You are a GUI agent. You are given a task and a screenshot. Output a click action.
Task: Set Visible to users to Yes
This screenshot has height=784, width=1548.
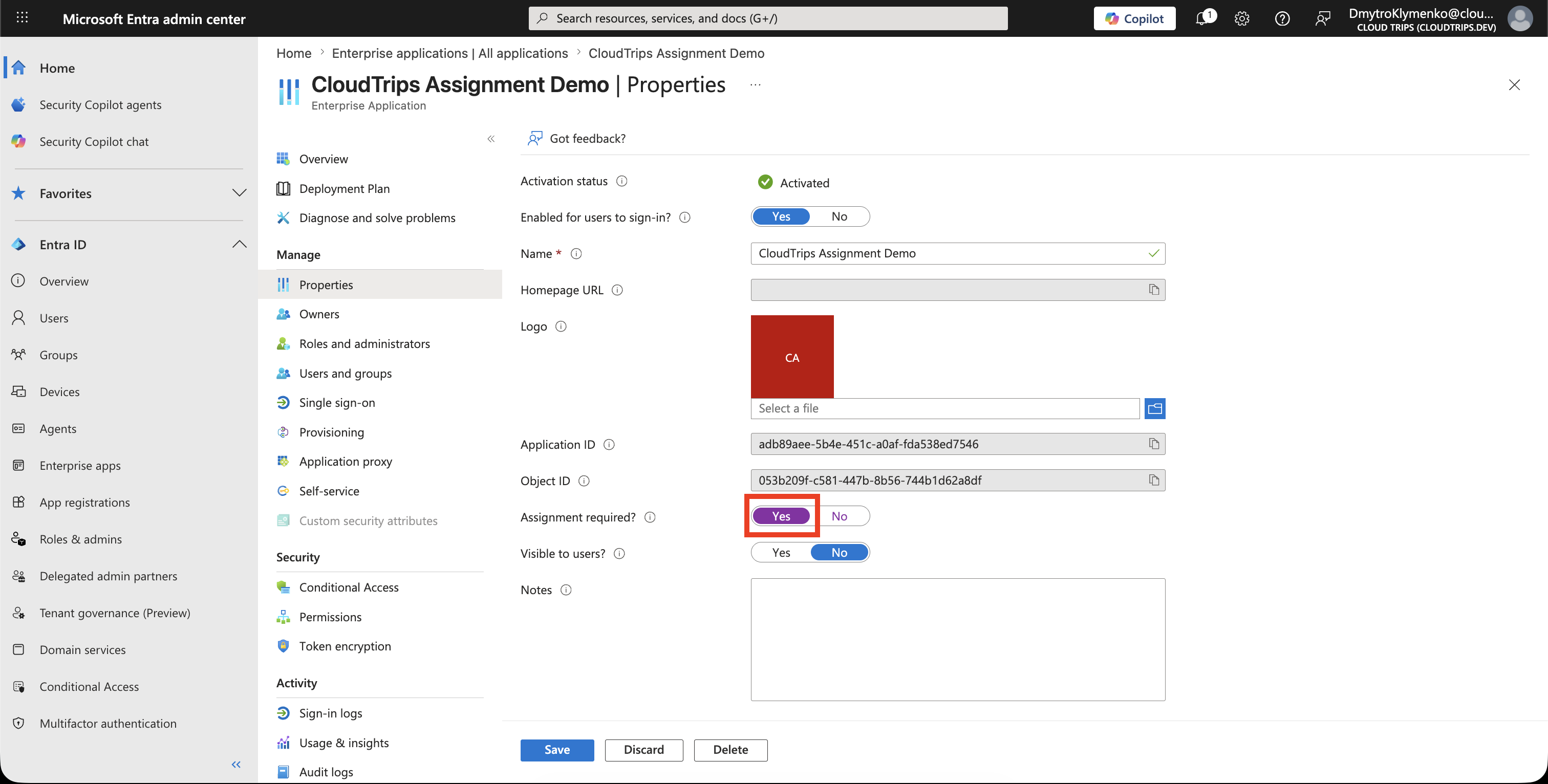pyautogui.click(x=781, y=553)
